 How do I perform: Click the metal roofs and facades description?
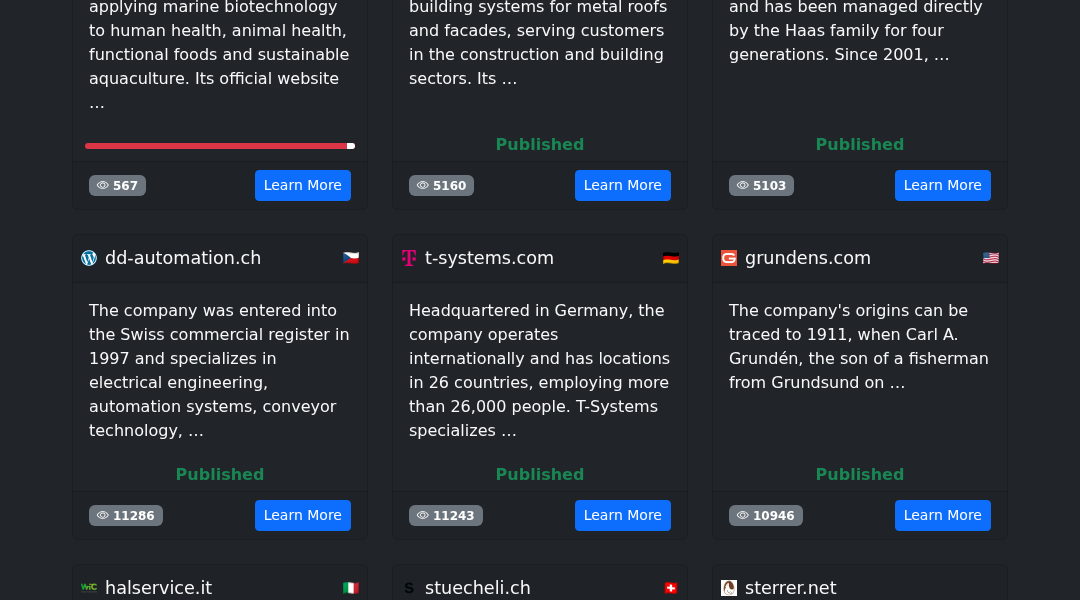(540, 43)
